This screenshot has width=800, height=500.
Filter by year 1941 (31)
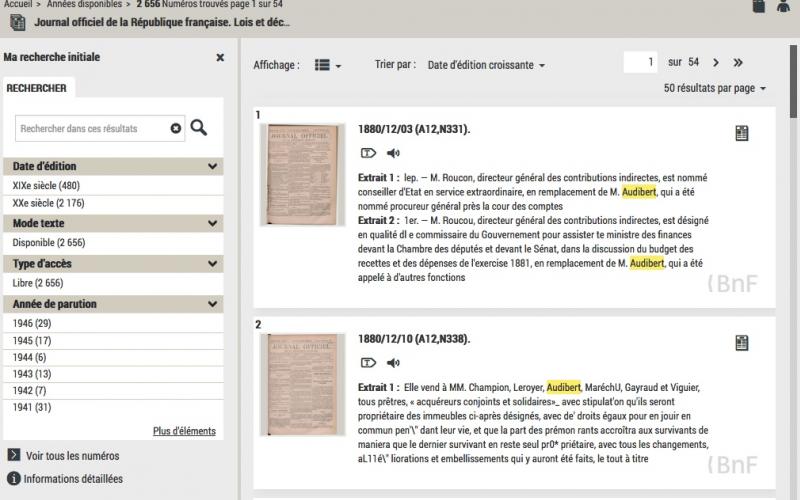pos(32,408)
